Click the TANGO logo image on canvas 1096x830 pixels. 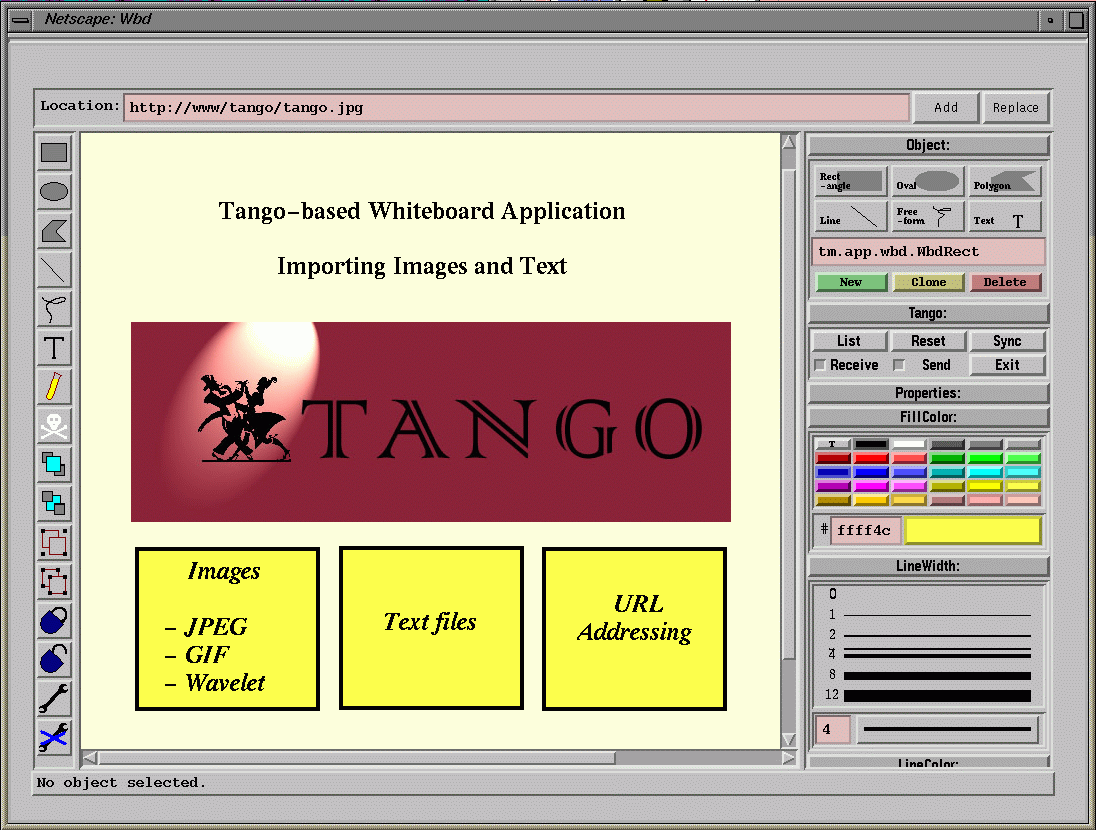pyautogui.click(x=431, y=422)
